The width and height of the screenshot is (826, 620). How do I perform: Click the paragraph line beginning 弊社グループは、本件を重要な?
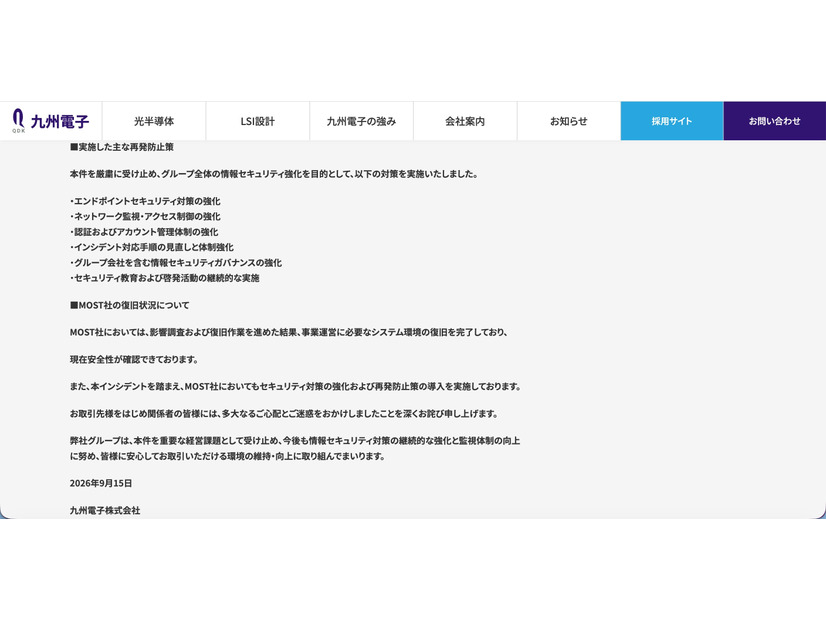(295, 441)
